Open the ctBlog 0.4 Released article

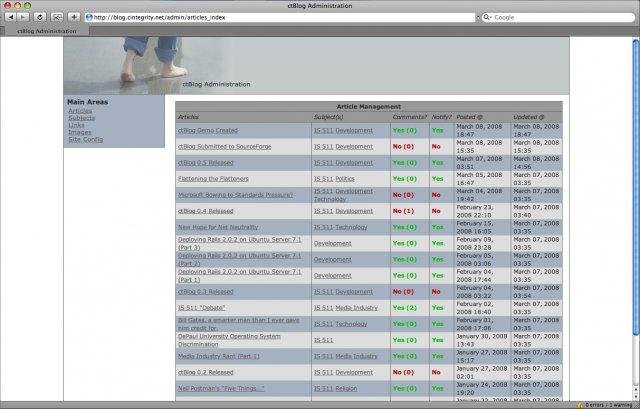coord(206,211)
